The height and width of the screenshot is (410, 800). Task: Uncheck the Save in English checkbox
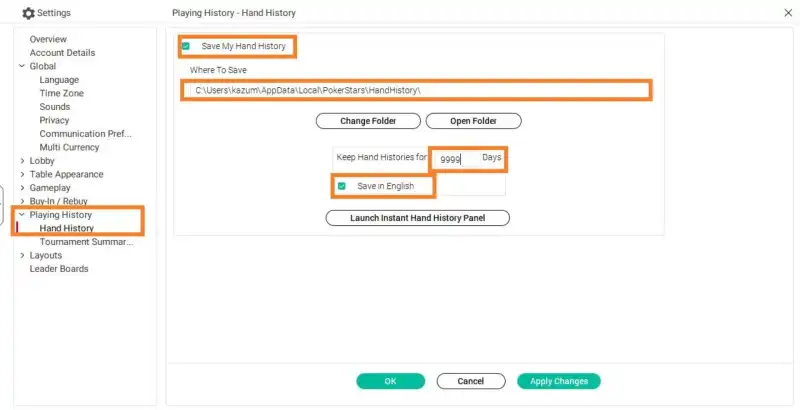click(x=342, y=186)
